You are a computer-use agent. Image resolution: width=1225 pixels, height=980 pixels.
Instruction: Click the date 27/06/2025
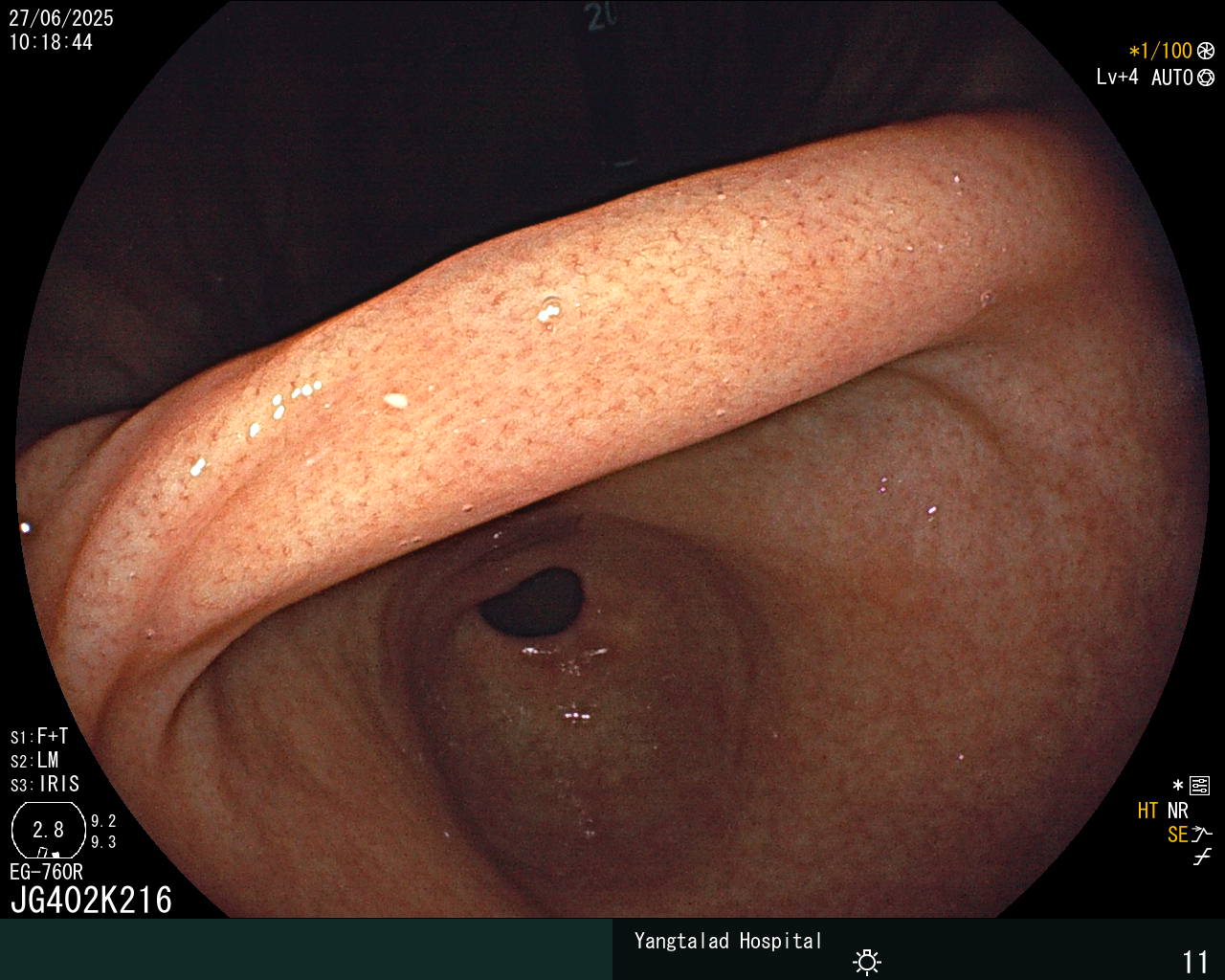[61, 18]
